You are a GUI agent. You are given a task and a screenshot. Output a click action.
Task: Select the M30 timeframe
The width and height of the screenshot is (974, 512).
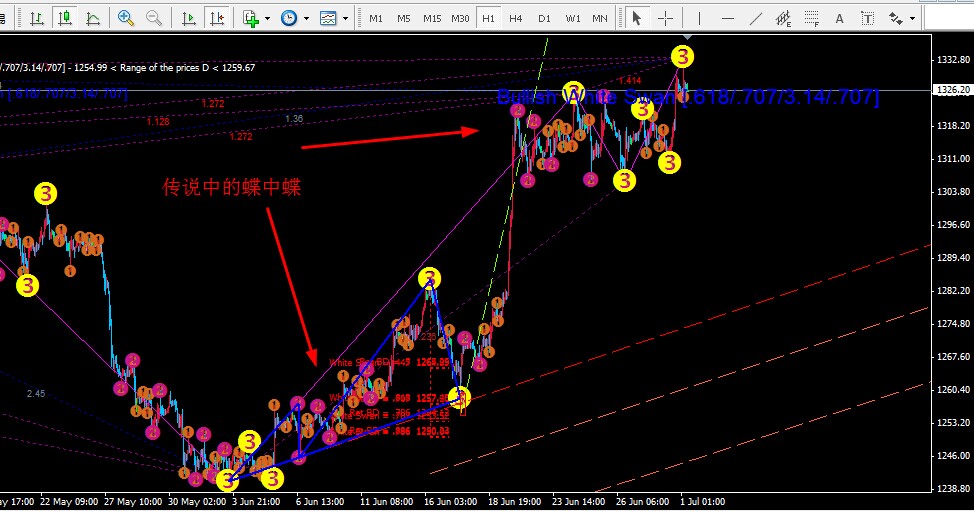460,19
